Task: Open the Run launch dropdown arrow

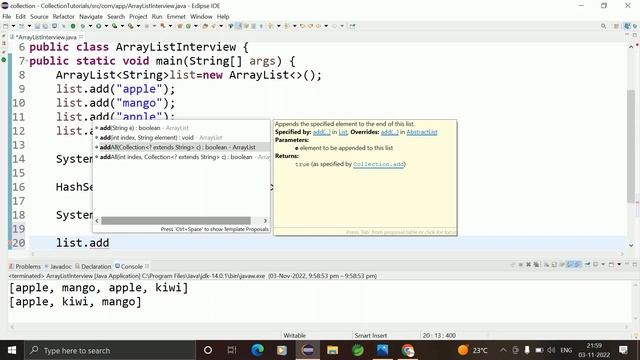Action: pos(106,26)
